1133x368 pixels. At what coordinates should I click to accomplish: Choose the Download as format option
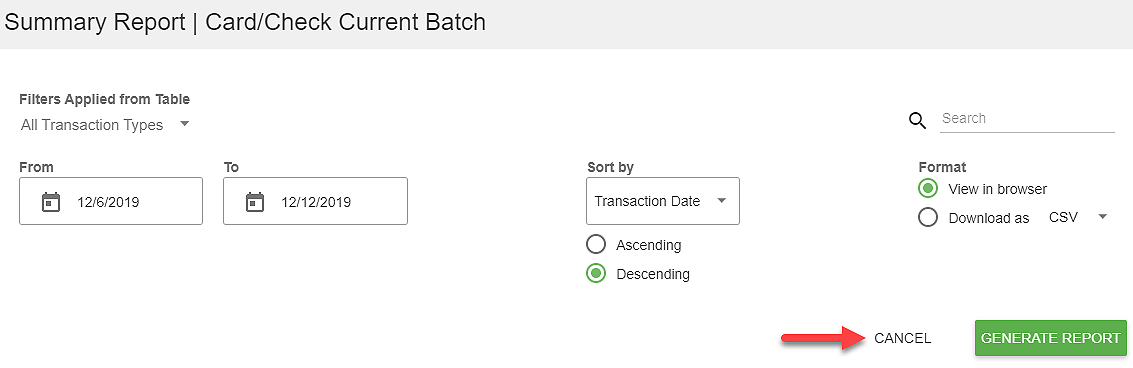928,217
